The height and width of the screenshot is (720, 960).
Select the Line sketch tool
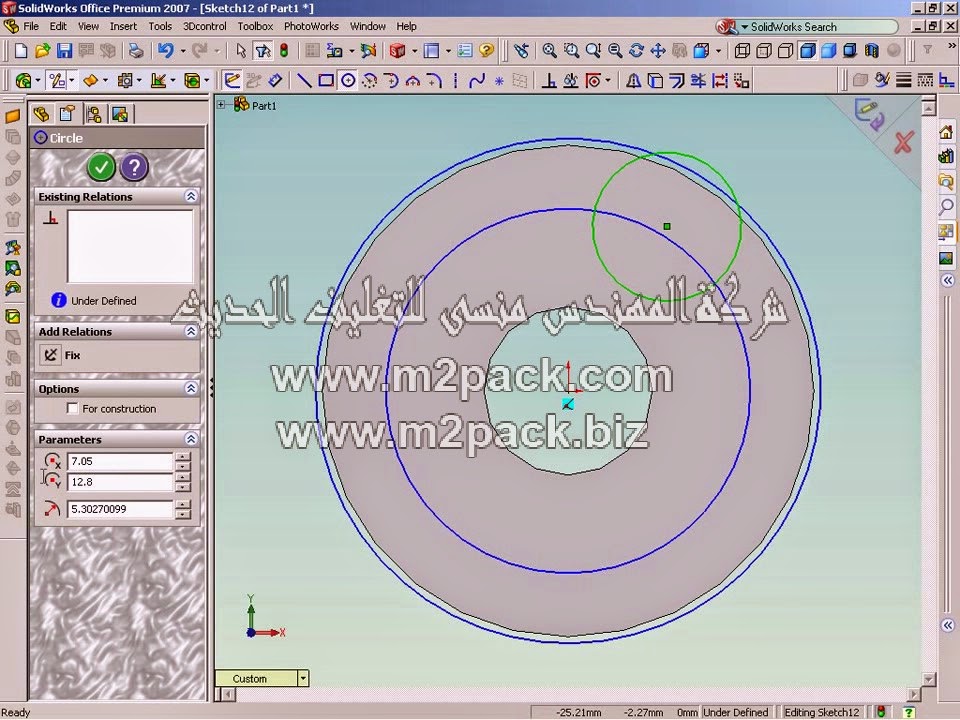pyautogui.click(x=304, y=80)
